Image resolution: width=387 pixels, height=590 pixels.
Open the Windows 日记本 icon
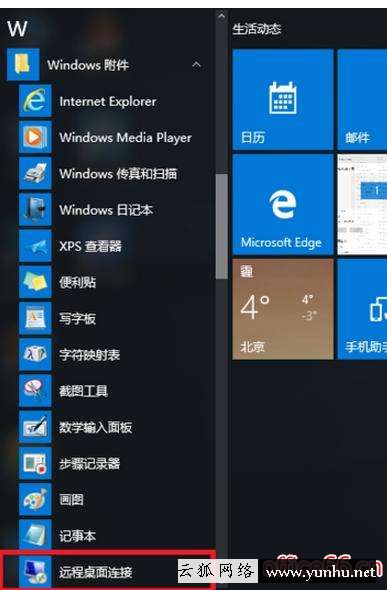35,209
